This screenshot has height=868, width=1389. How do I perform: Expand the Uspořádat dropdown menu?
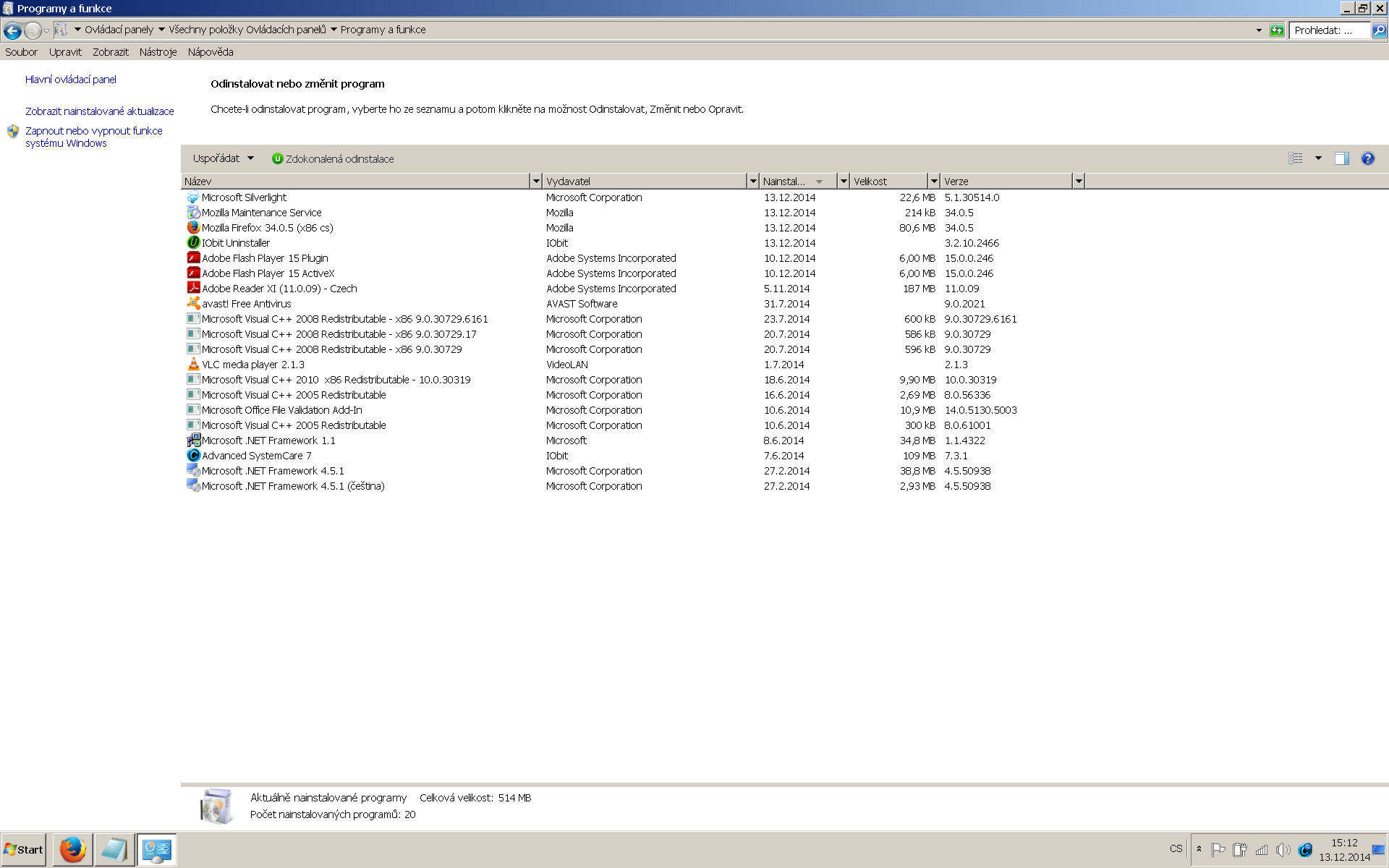pyautogui.click(x=223, y=158)
